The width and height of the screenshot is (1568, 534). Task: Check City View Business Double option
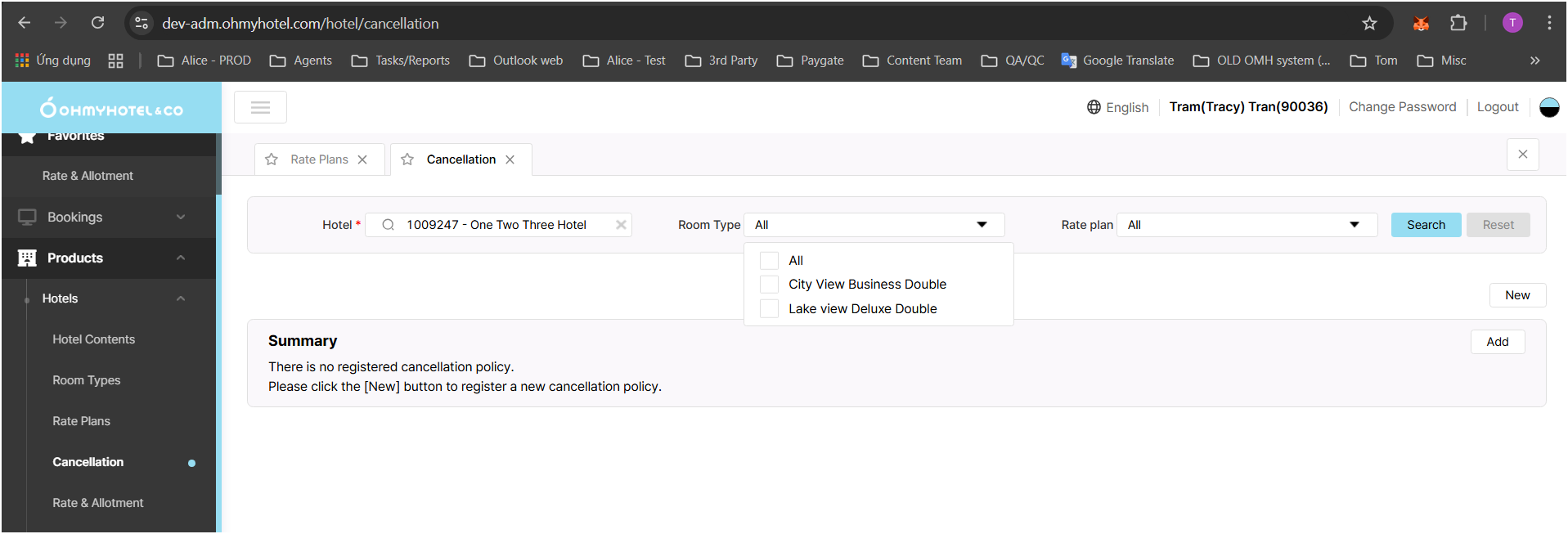pos(769,285)
